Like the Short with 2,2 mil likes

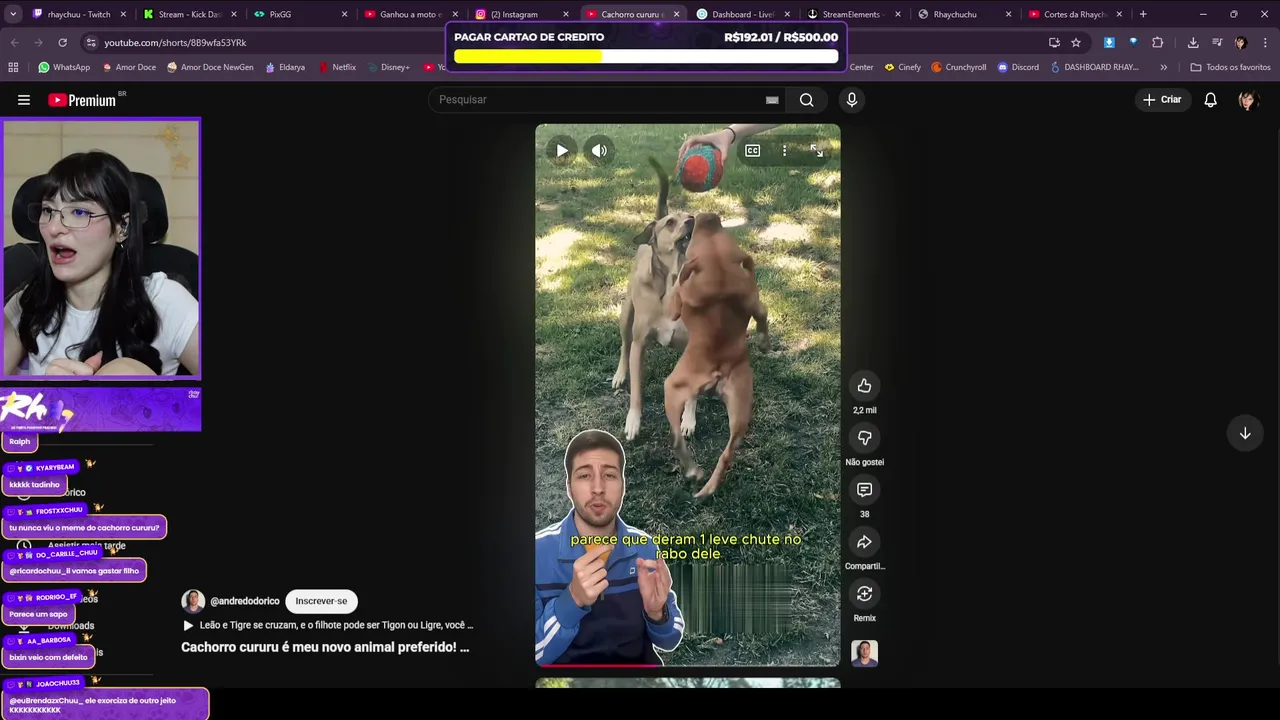[864, 386]
